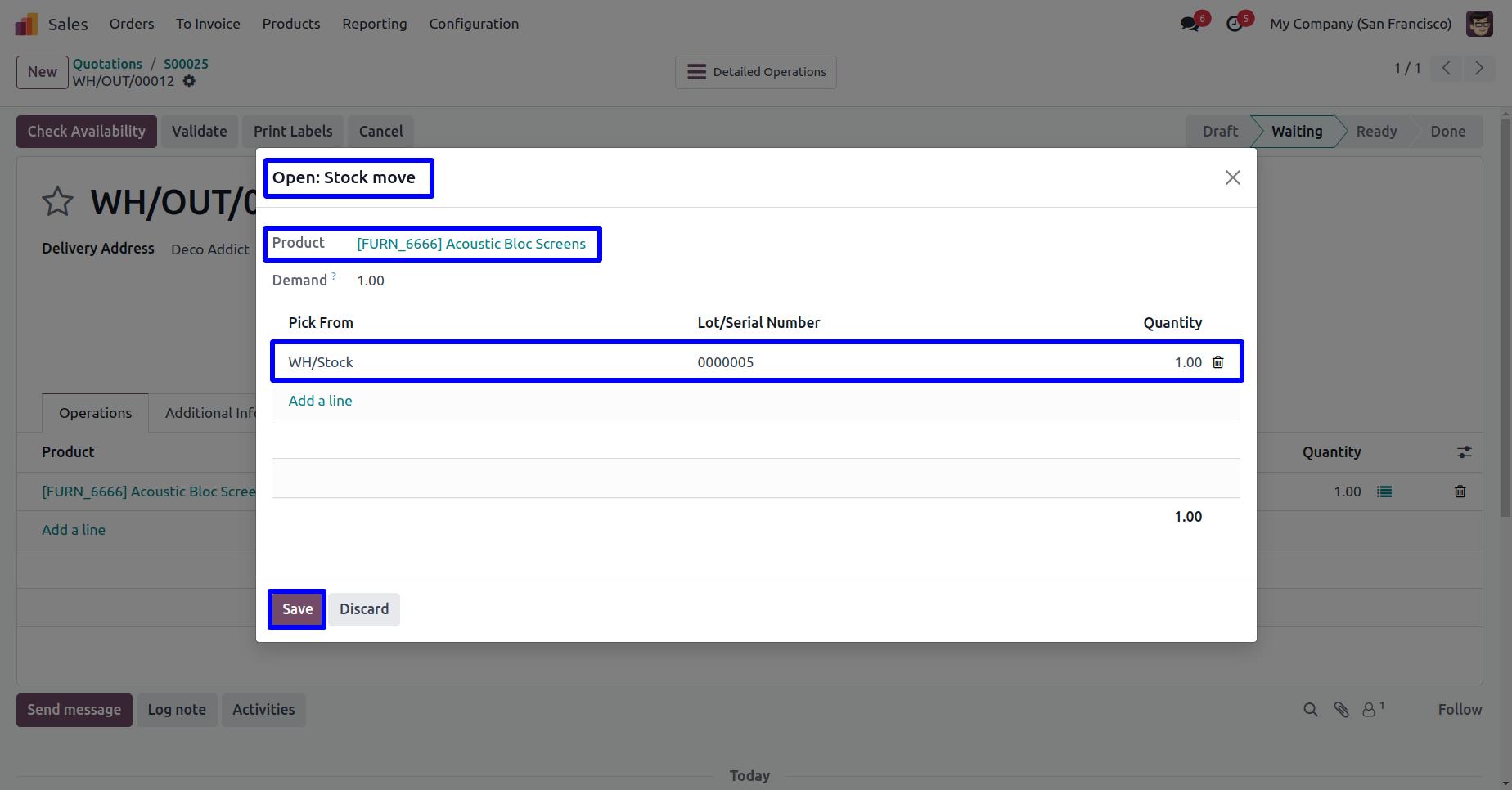Discard the stock move changes
Image resolution: width=1512 pixels, height=790 pixels.
[x=364, y=609]
